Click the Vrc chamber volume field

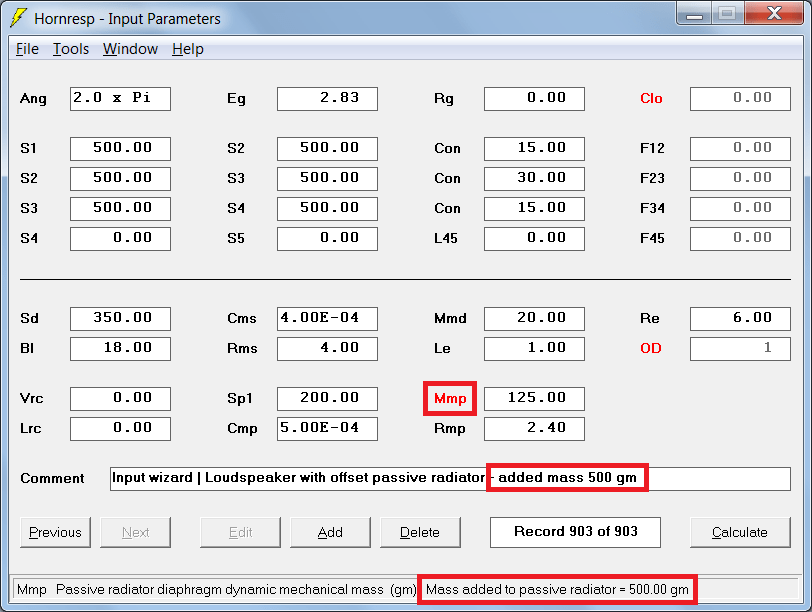120,399
